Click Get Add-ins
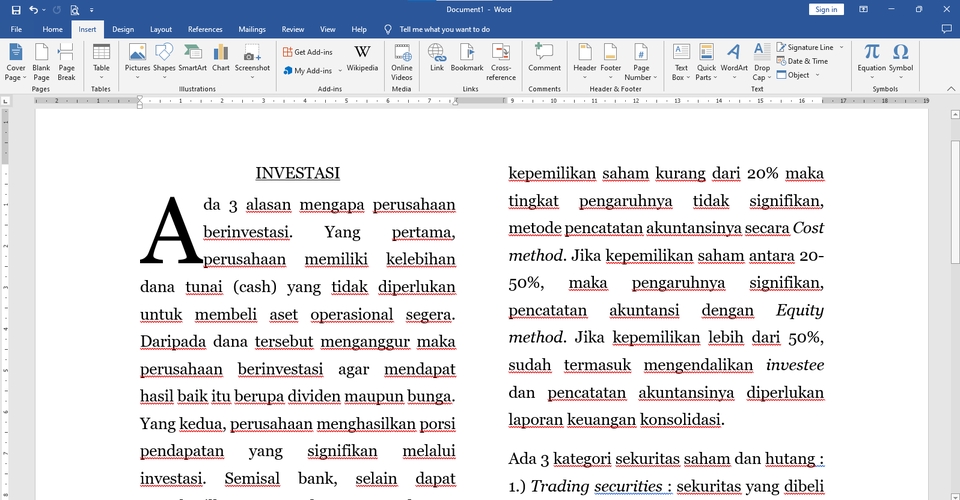 (x=308, y=52)
